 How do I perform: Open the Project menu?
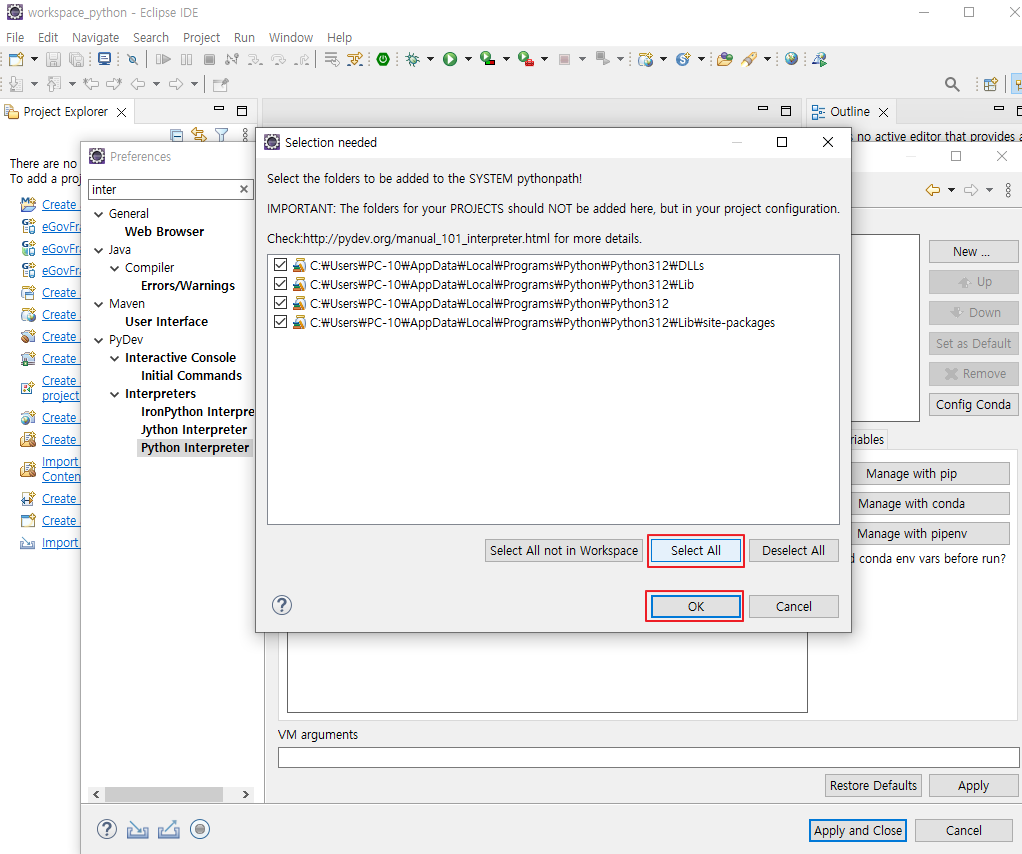click(201, 37)
